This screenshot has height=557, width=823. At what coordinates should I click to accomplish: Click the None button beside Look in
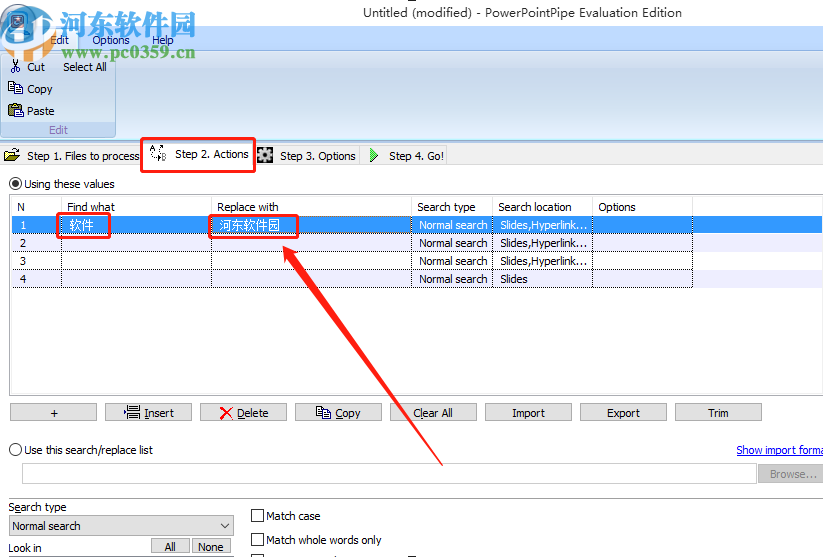(x=211, y=547)
